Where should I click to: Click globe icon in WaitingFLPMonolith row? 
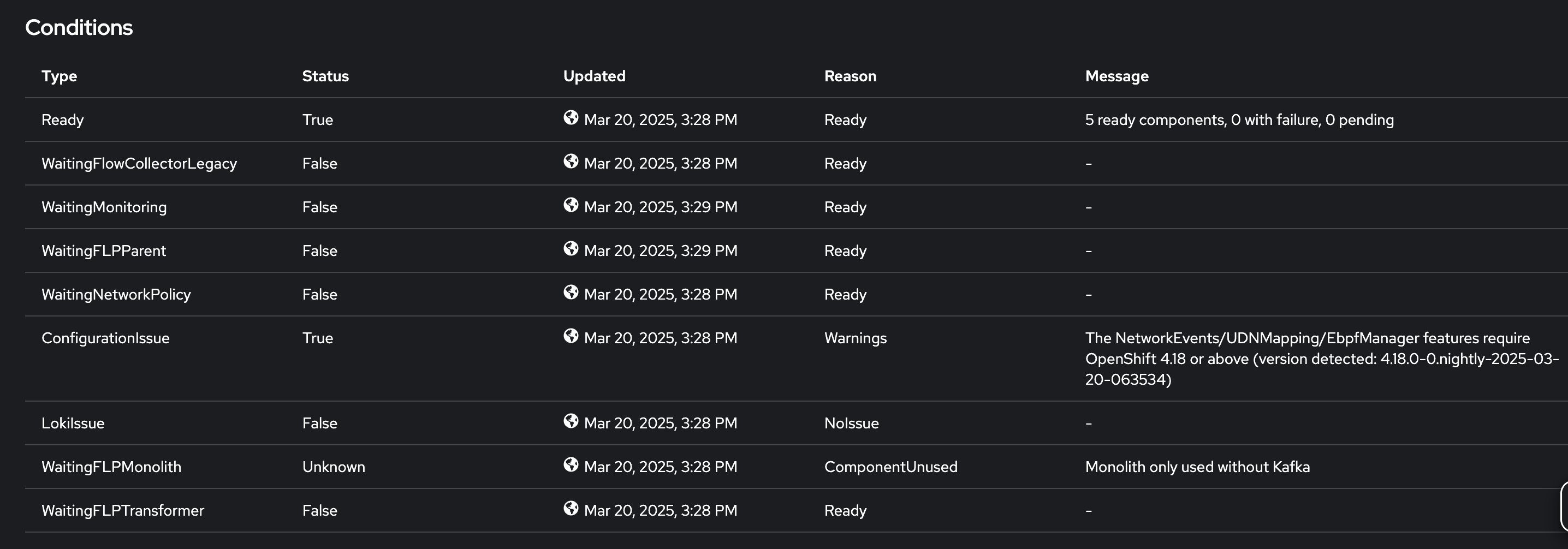(x=571, y=464)
